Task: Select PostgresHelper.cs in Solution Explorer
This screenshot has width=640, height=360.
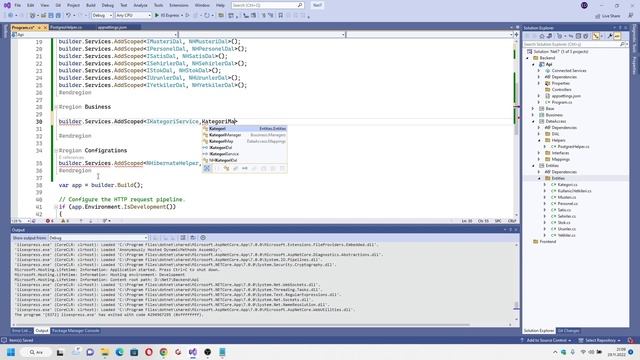Action: coord(573,147)
